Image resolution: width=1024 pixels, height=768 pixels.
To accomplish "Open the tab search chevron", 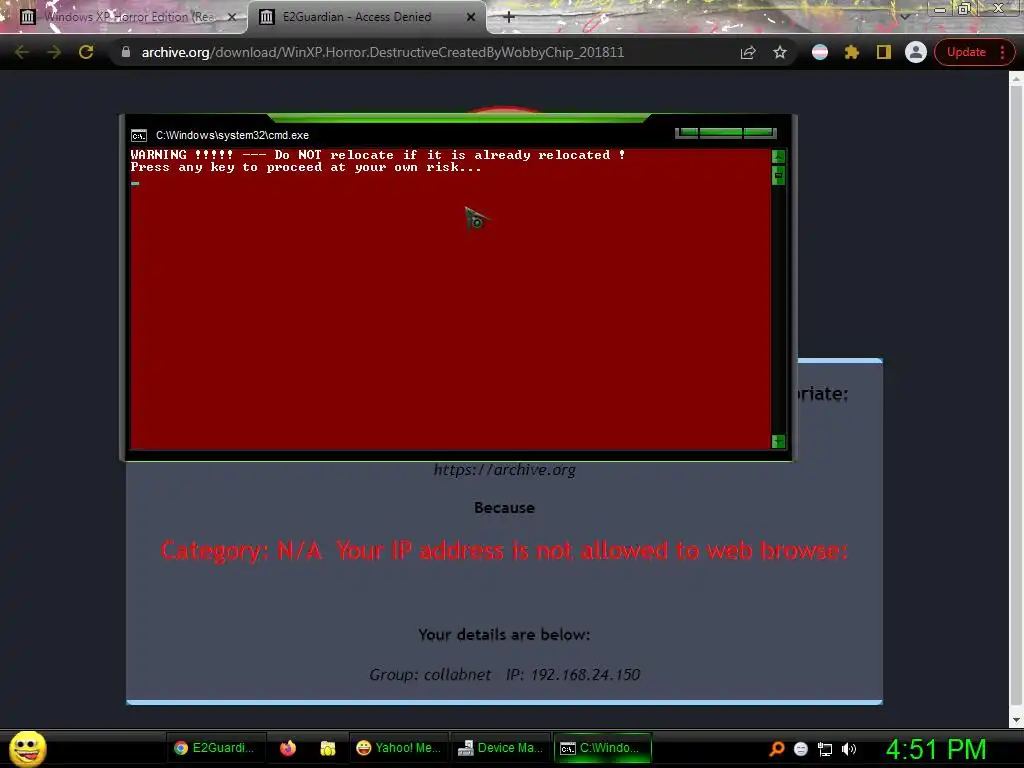I will pyautogui.click(x=904, y=17).
